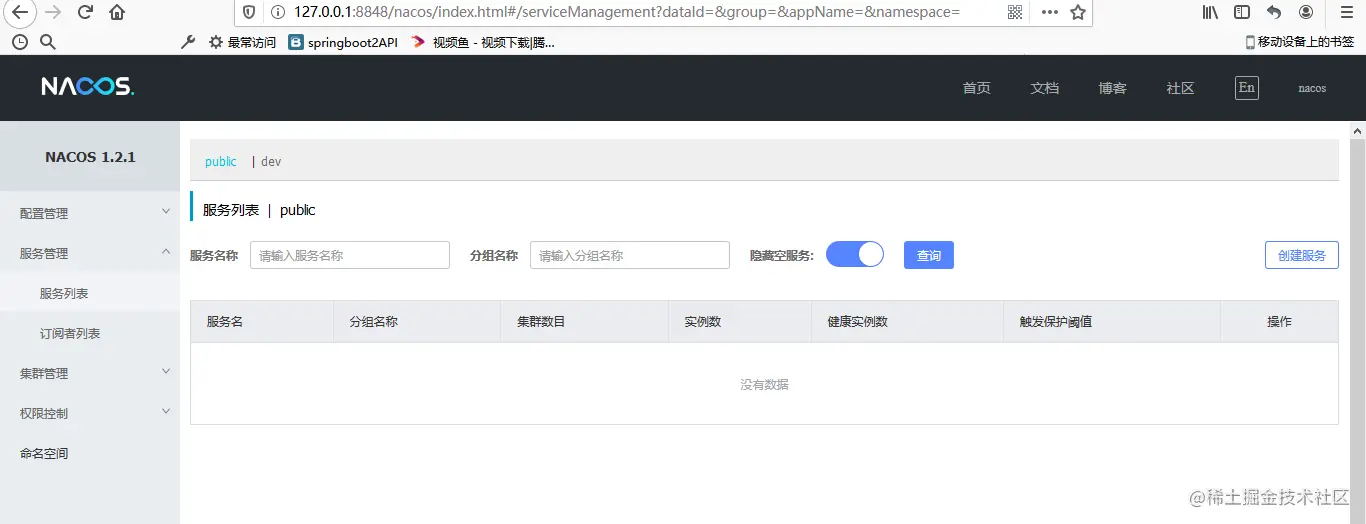Toggle the 隐藏空服务 switch
1366x524 pixels.
855,254
